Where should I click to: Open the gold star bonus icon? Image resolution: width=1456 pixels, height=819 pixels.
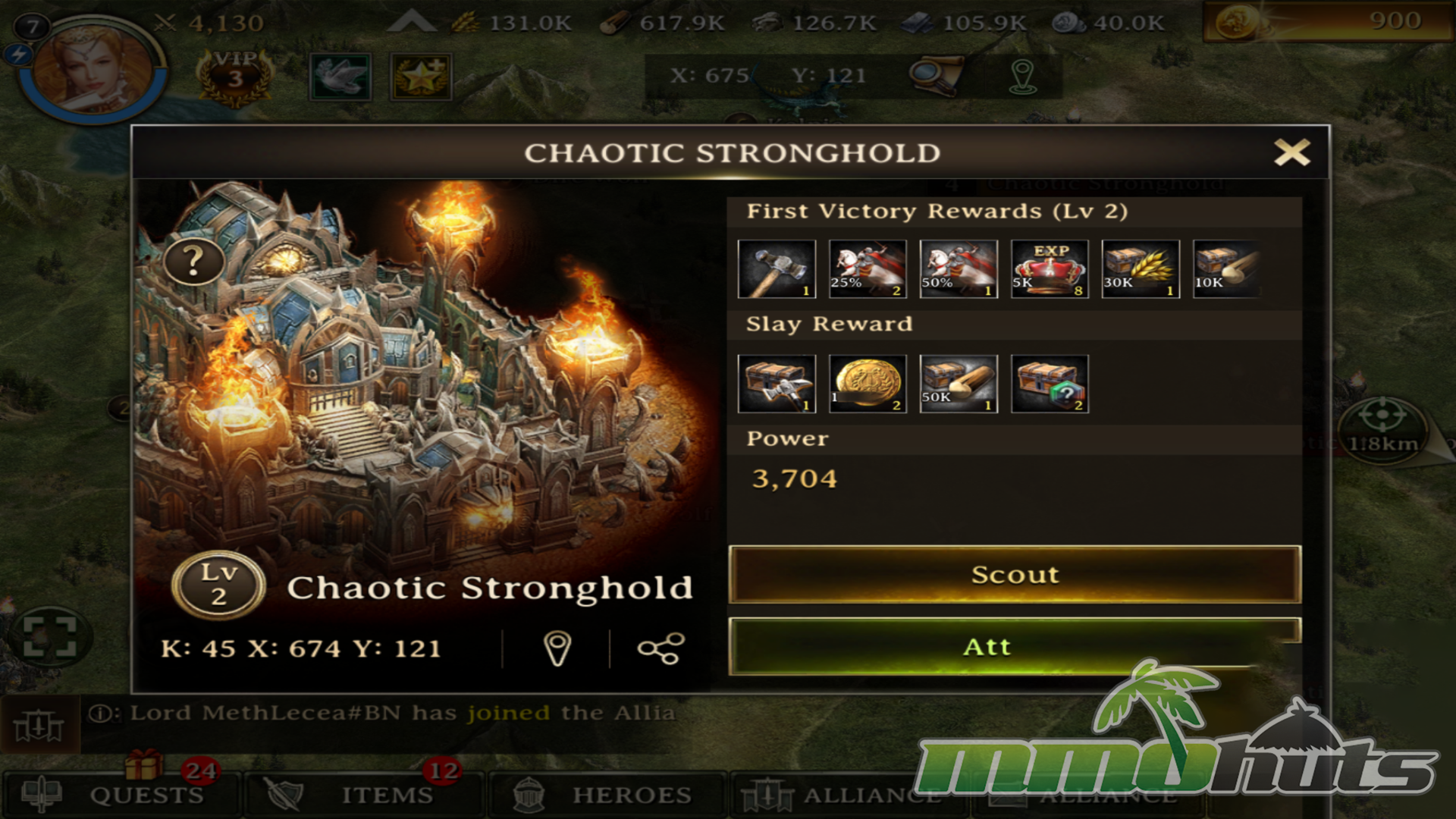pyautogui.click(x=421, y=77)
